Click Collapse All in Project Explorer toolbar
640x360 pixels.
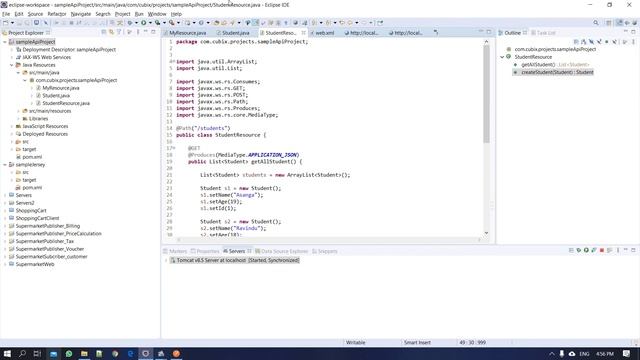click(x=104, y=32)
